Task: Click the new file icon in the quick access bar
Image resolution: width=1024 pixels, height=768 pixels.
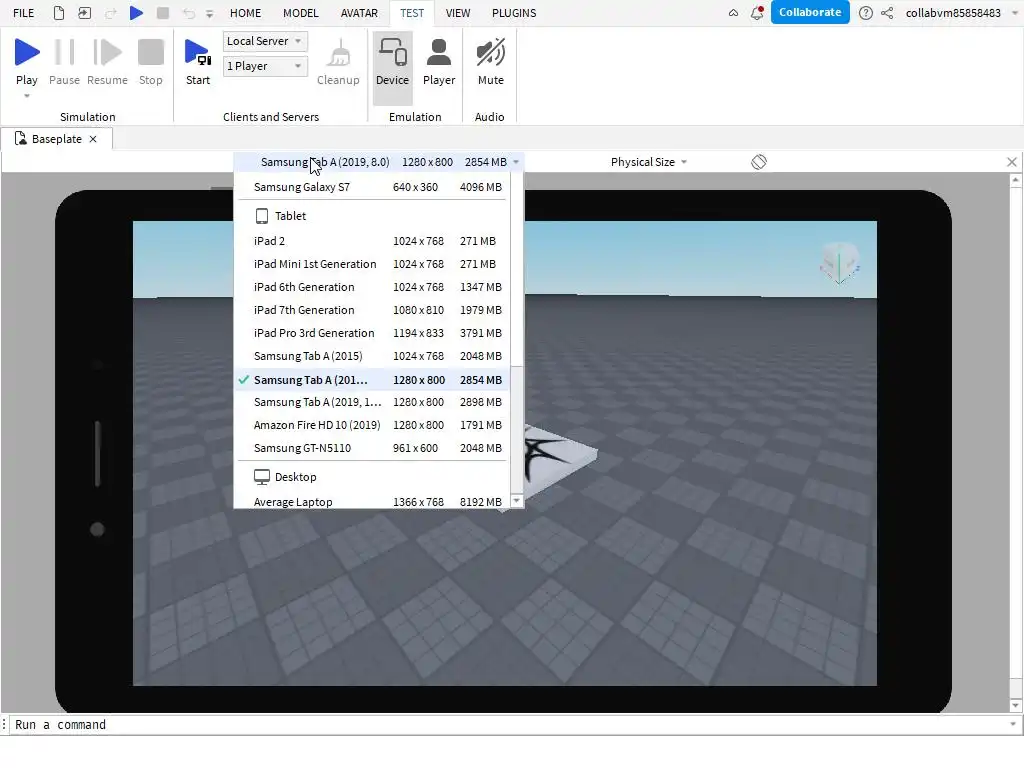Action: coord(59,12)
